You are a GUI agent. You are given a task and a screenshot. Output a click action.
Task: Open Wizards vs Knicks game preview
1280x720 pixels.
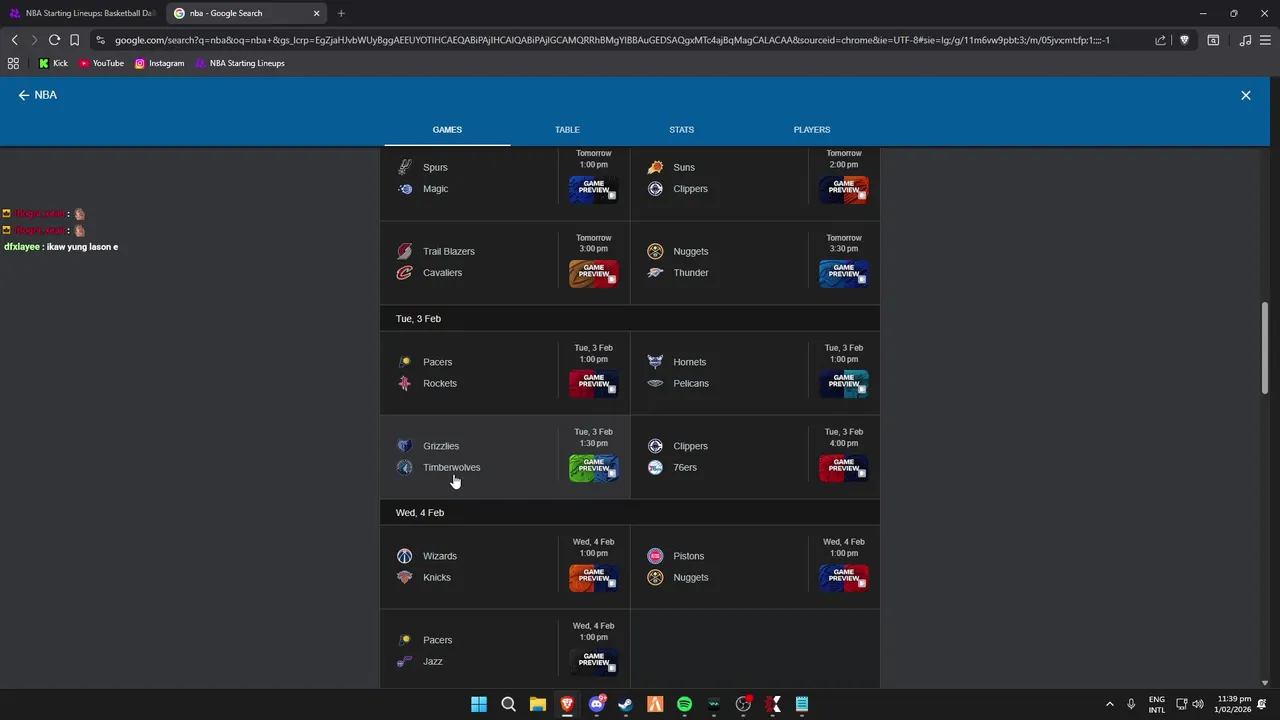[x=594, y=577]
